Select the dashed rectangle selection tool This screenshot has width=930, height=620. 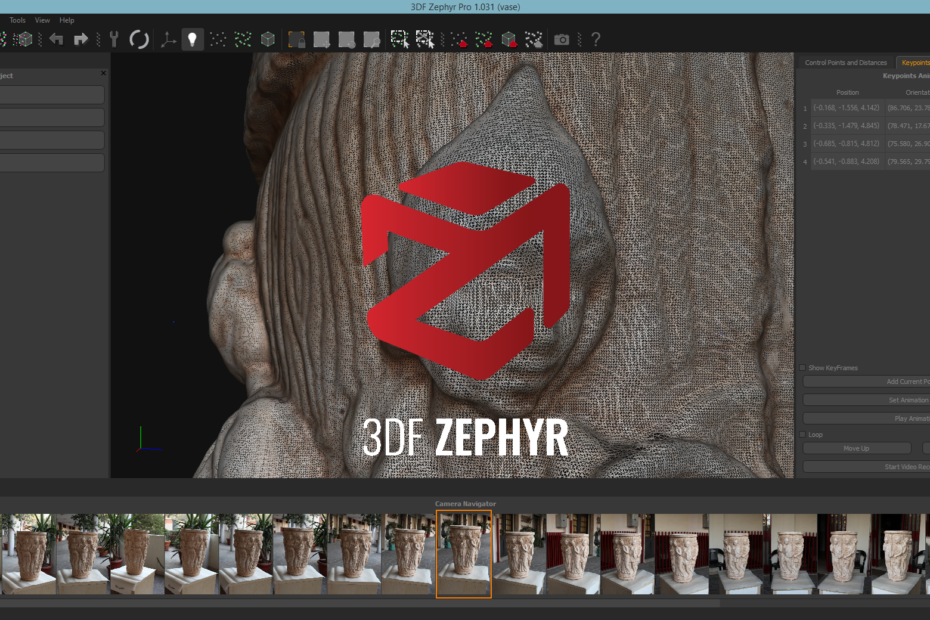tap(400, 40)
